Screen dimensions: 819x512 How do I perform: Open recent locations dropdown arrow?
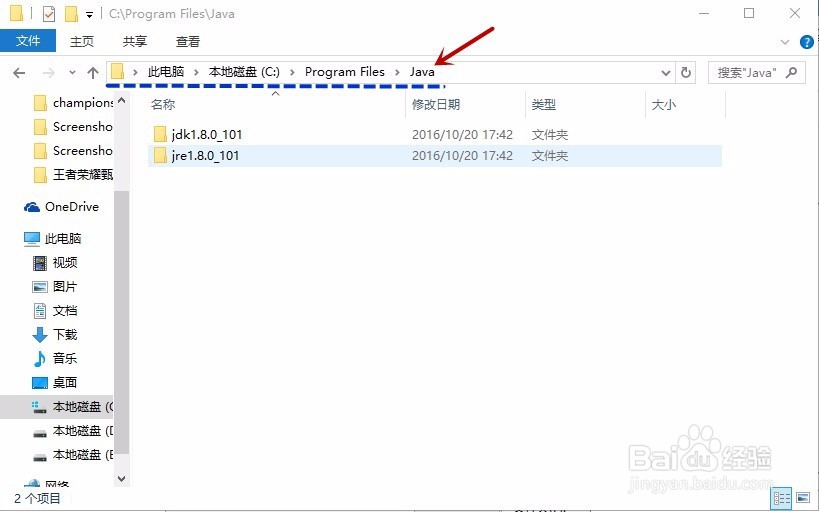(x=72, y=73)
